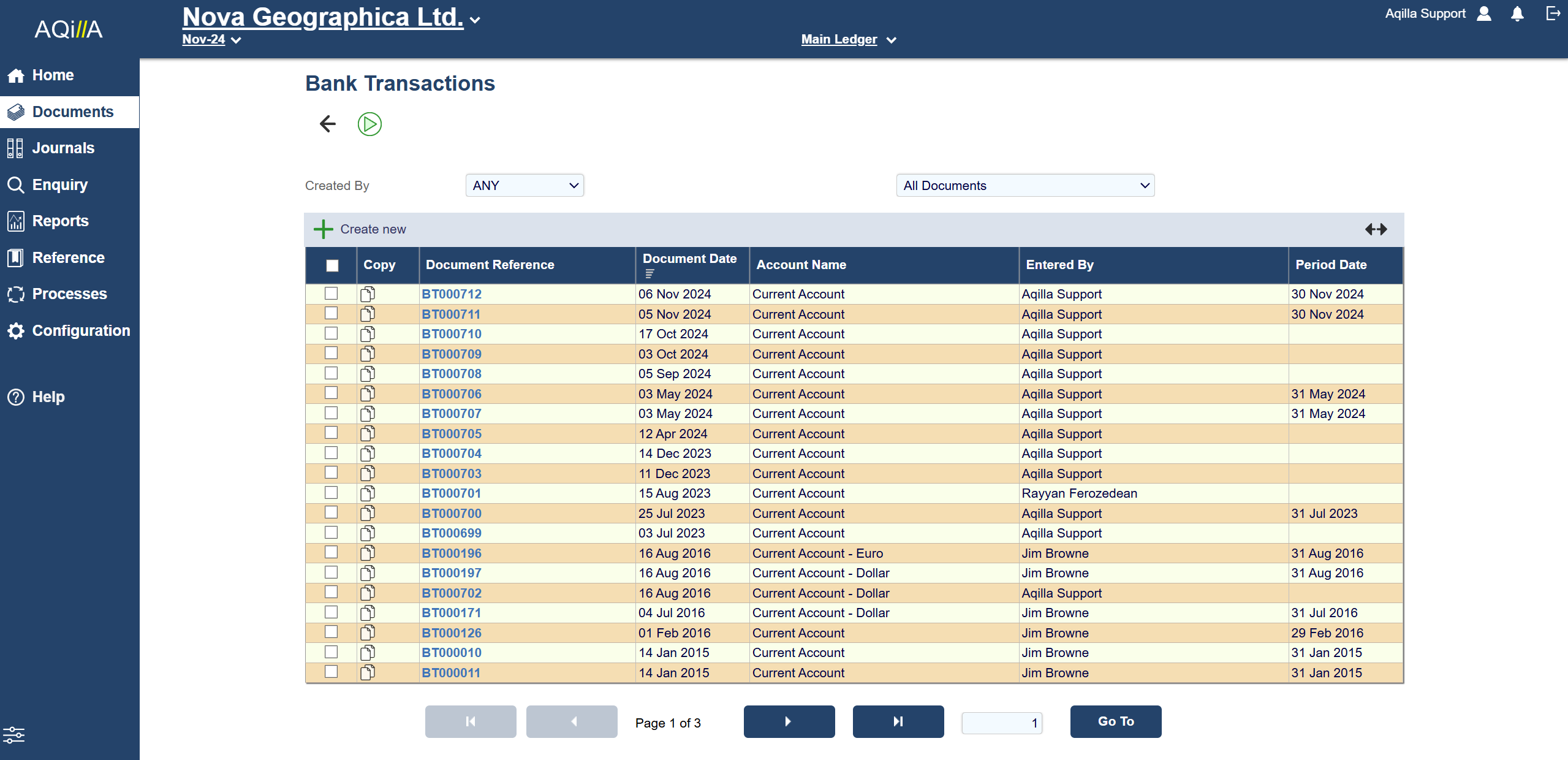1568x760 pixels.
Task: Click the copy icon for BT000196
Action: coord(368,553)
